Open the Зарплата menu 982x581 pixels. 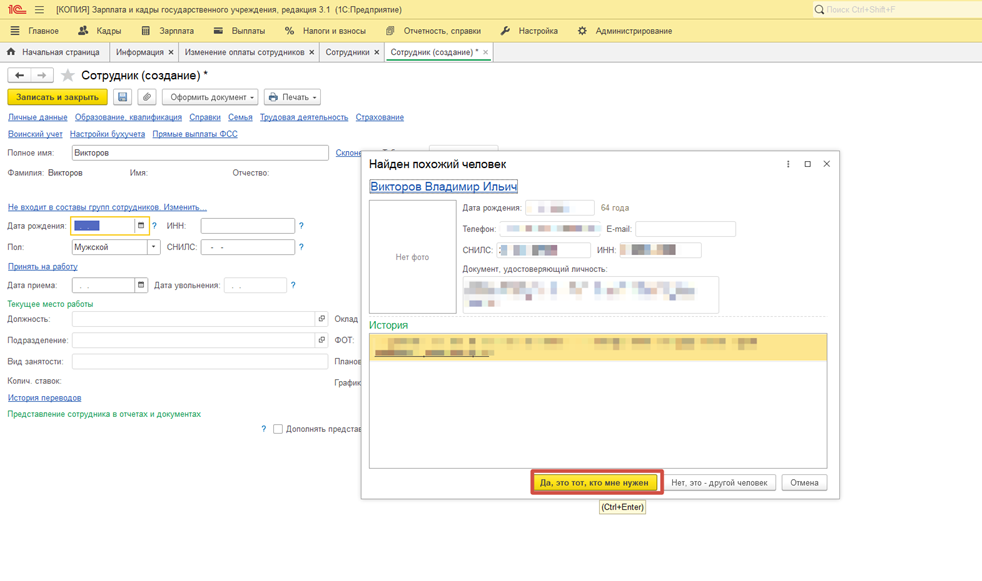click(x=168, y=31)
